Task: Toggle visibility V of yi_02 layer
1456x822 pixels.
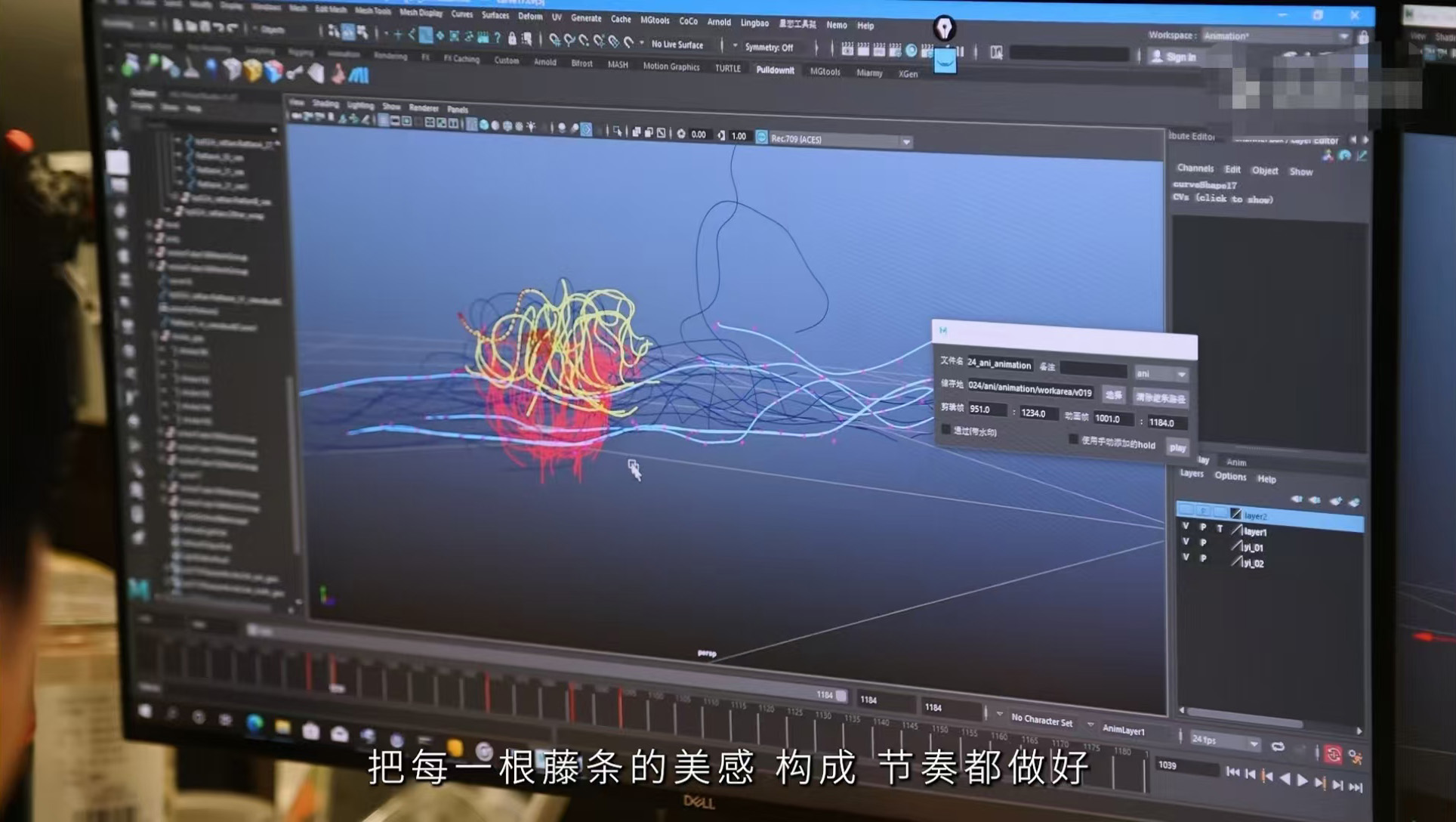Action: point(1186,558)
